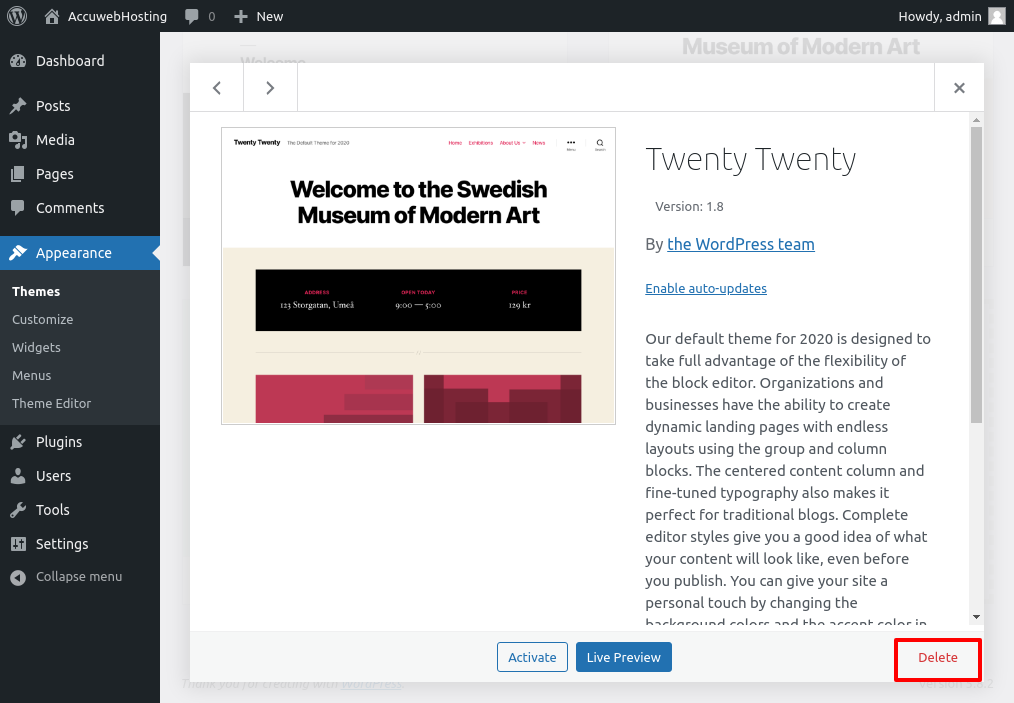Click the description scrollbar down arrow
The height and width of the screenshot is (703, 1014).
pos(976,617)
